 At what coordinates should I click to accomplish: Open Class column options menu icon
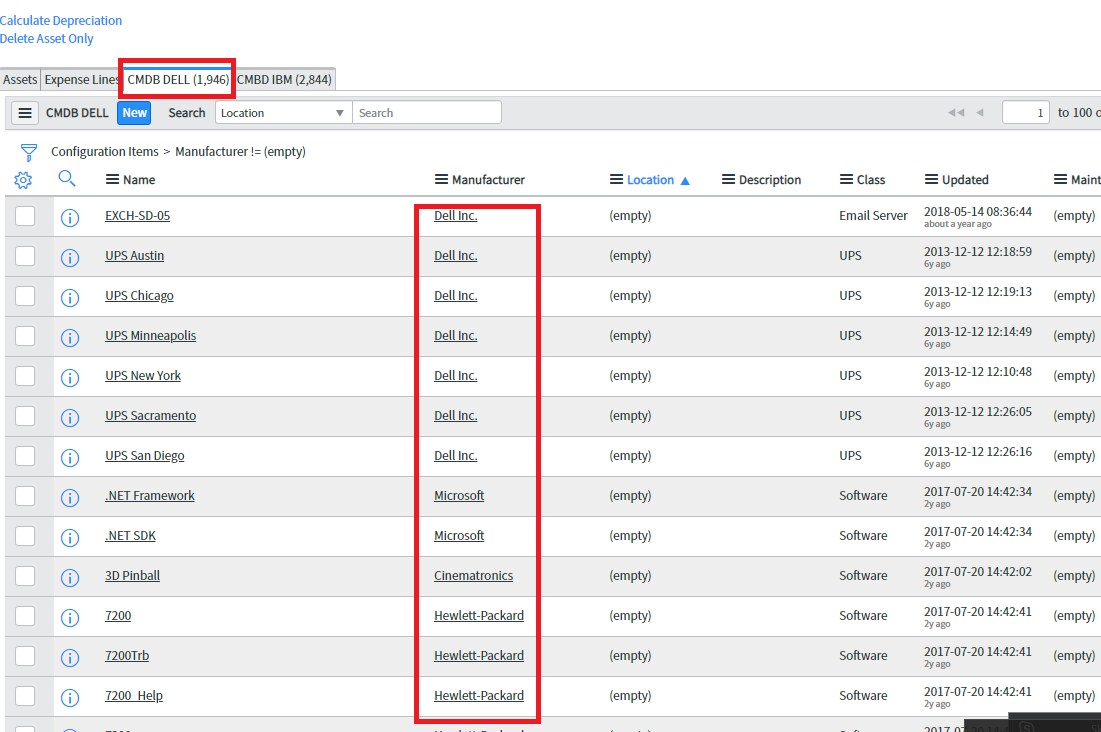(x=846, y=180)
